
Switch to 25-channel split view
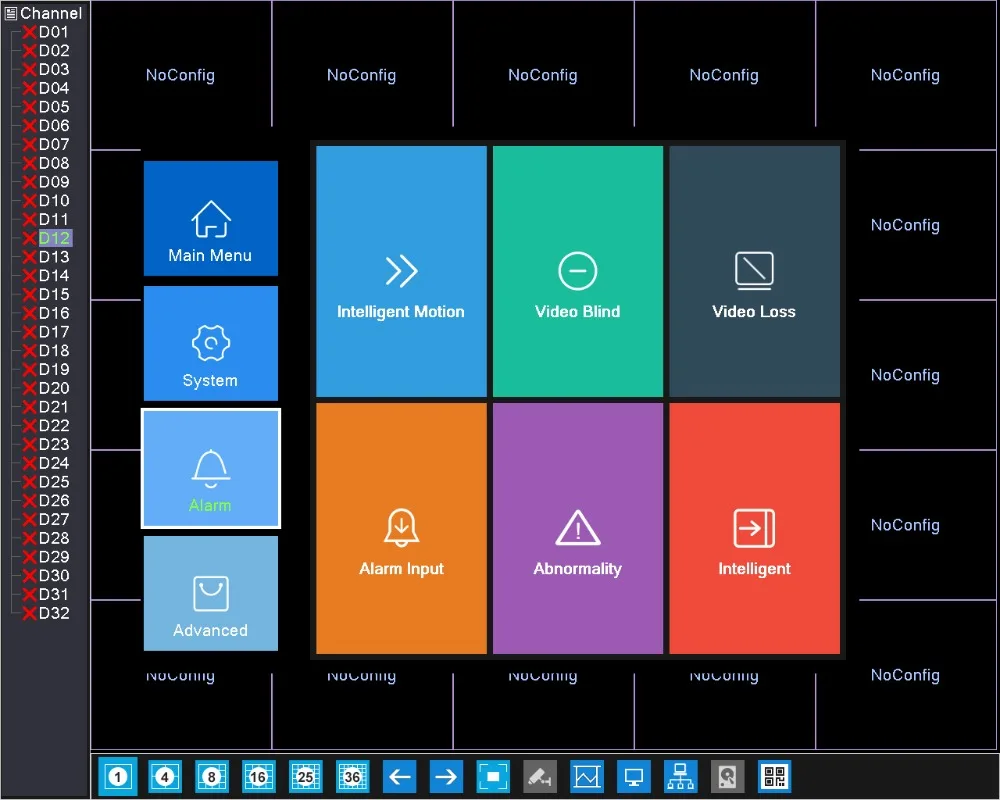(x=305, y=776)
